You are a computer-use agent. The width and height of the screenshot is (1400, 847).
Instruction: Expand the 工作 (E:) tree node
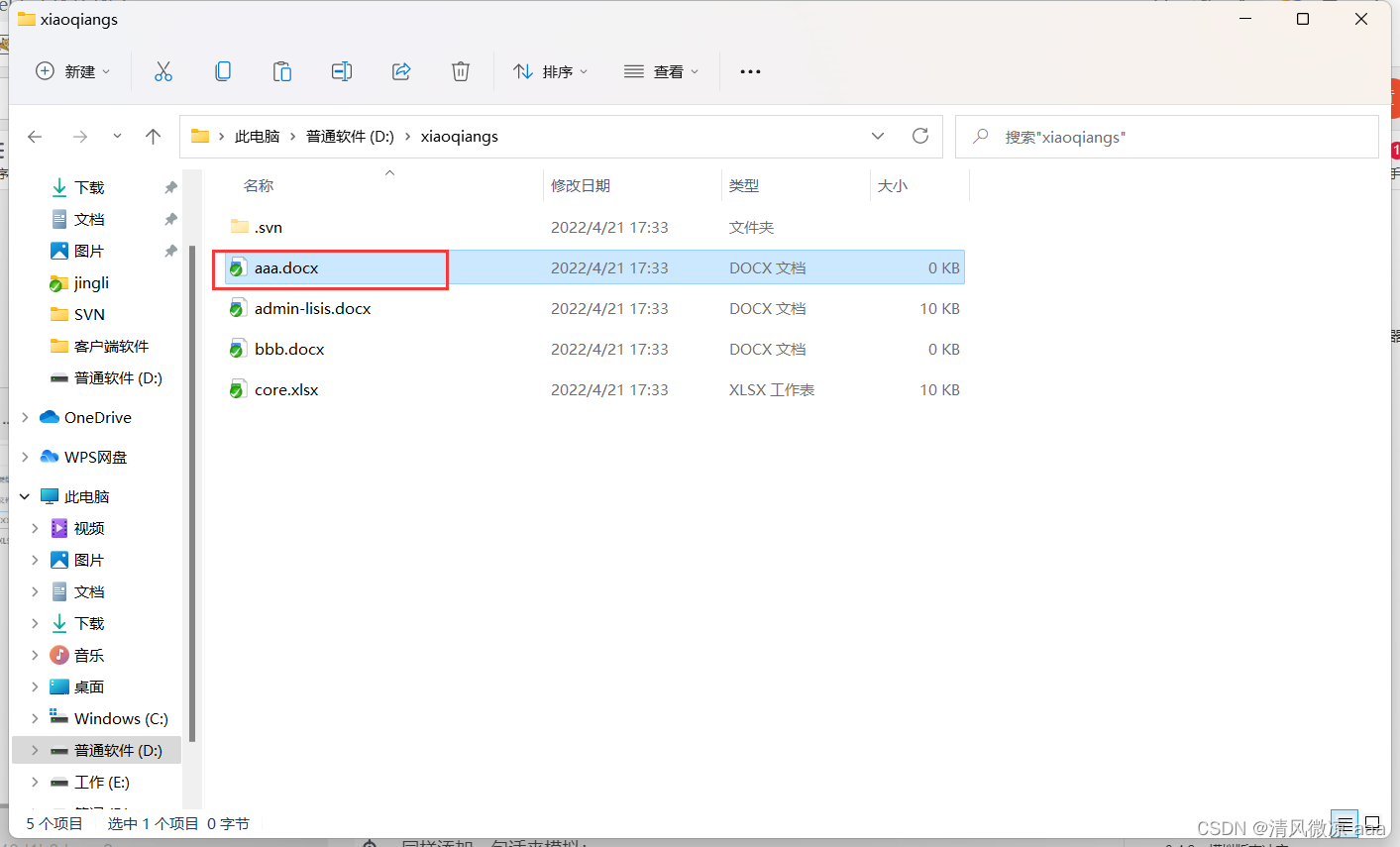click(35, 782)
